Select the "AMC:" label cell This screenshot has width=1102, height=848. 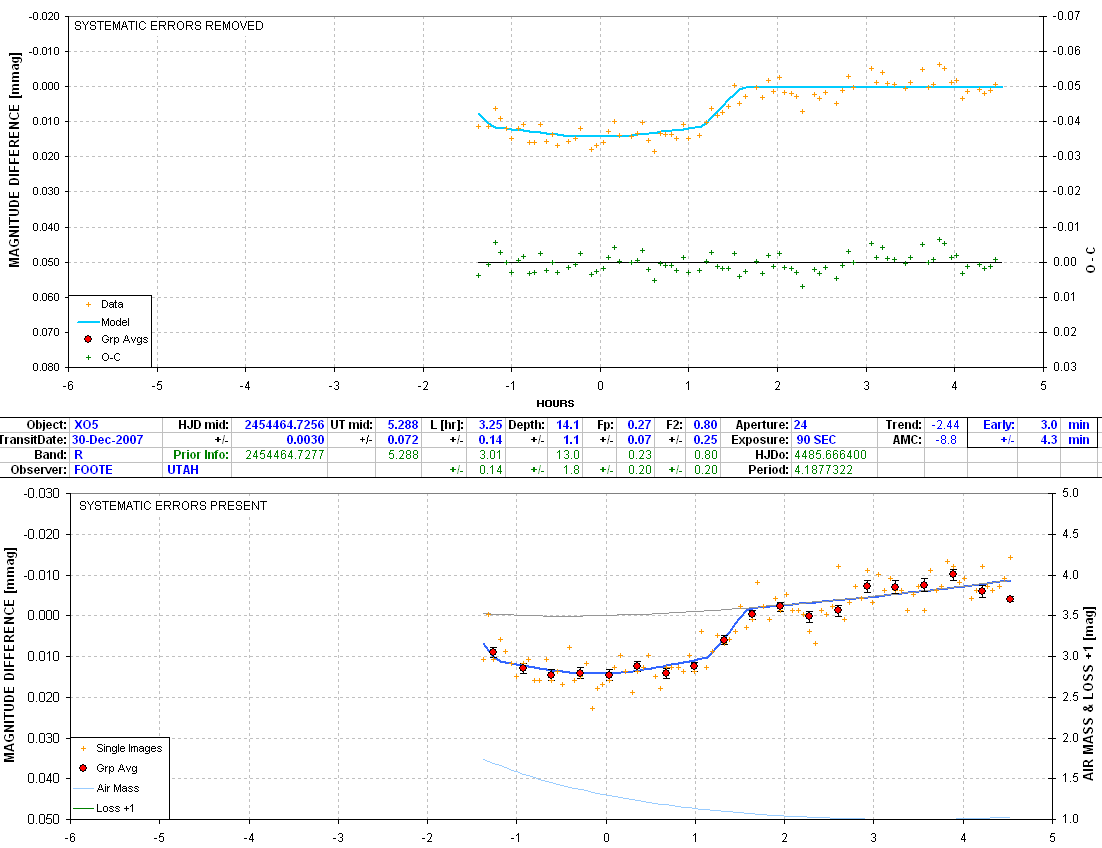click(907, 440)
